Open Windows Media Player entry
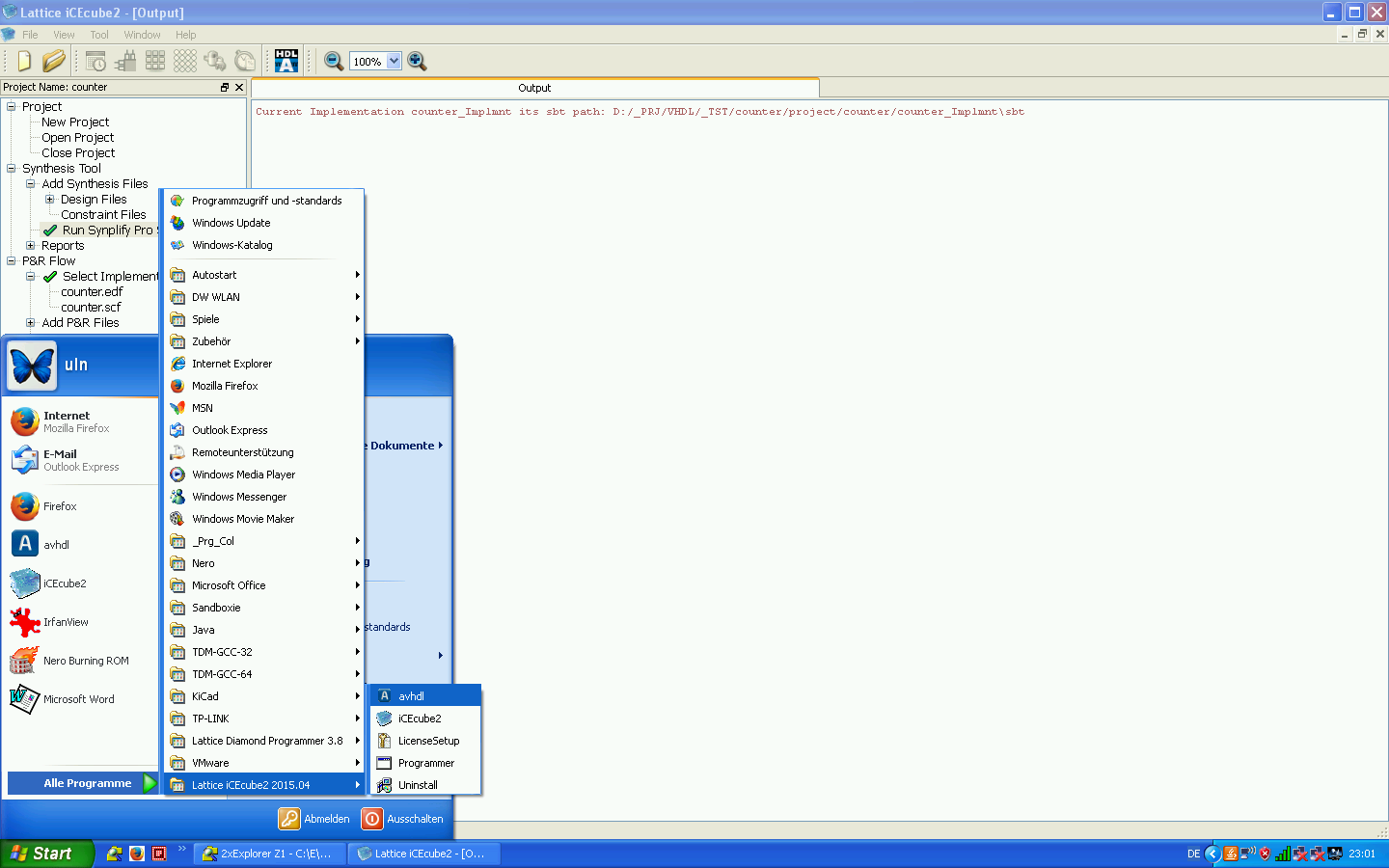This screenshot has height=868, width=1389. tap(263, 475)
